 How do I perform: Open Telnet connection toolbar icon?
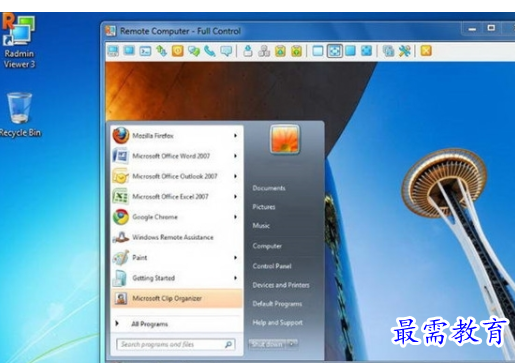click(x=145, y=51)
